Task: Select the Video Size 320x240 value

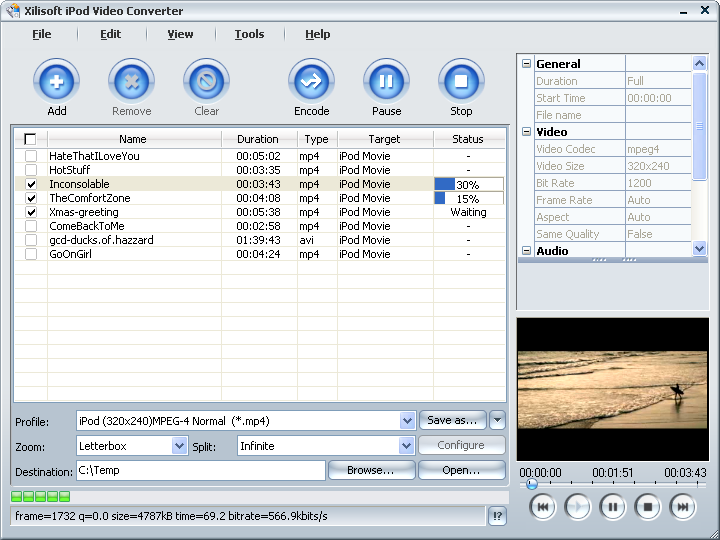Action: click(658, 166)
